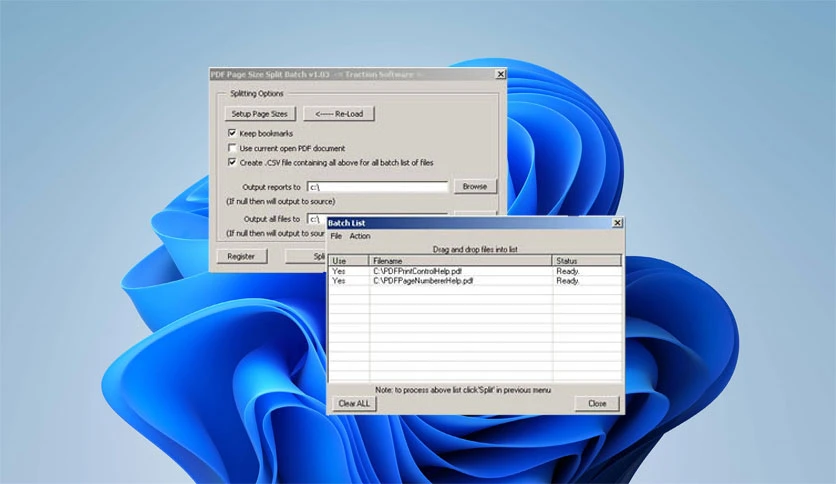836x484 pixels.
Task: Click the Filename column header
Action: 461,261
